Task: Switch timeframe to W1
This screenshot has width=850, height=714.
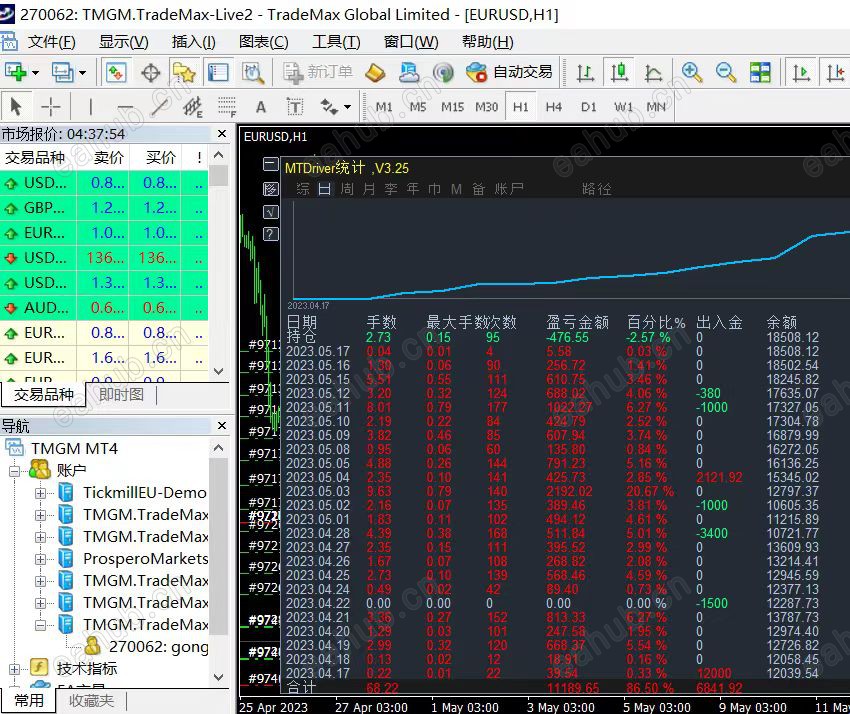Action: click(623, 107)
